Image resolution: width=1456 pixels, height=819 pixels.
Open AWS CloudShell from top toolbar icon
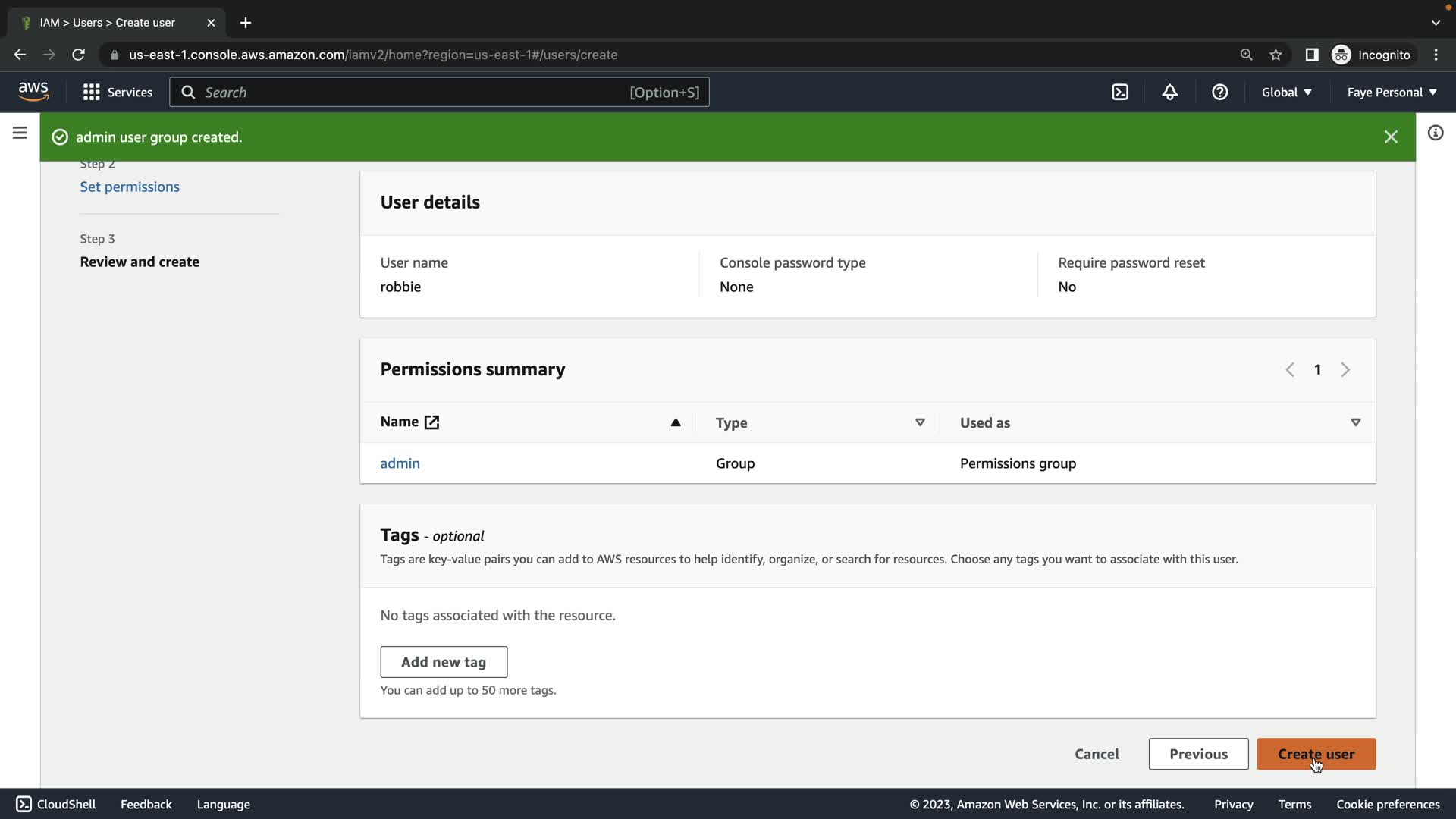tap(1120, 93)
